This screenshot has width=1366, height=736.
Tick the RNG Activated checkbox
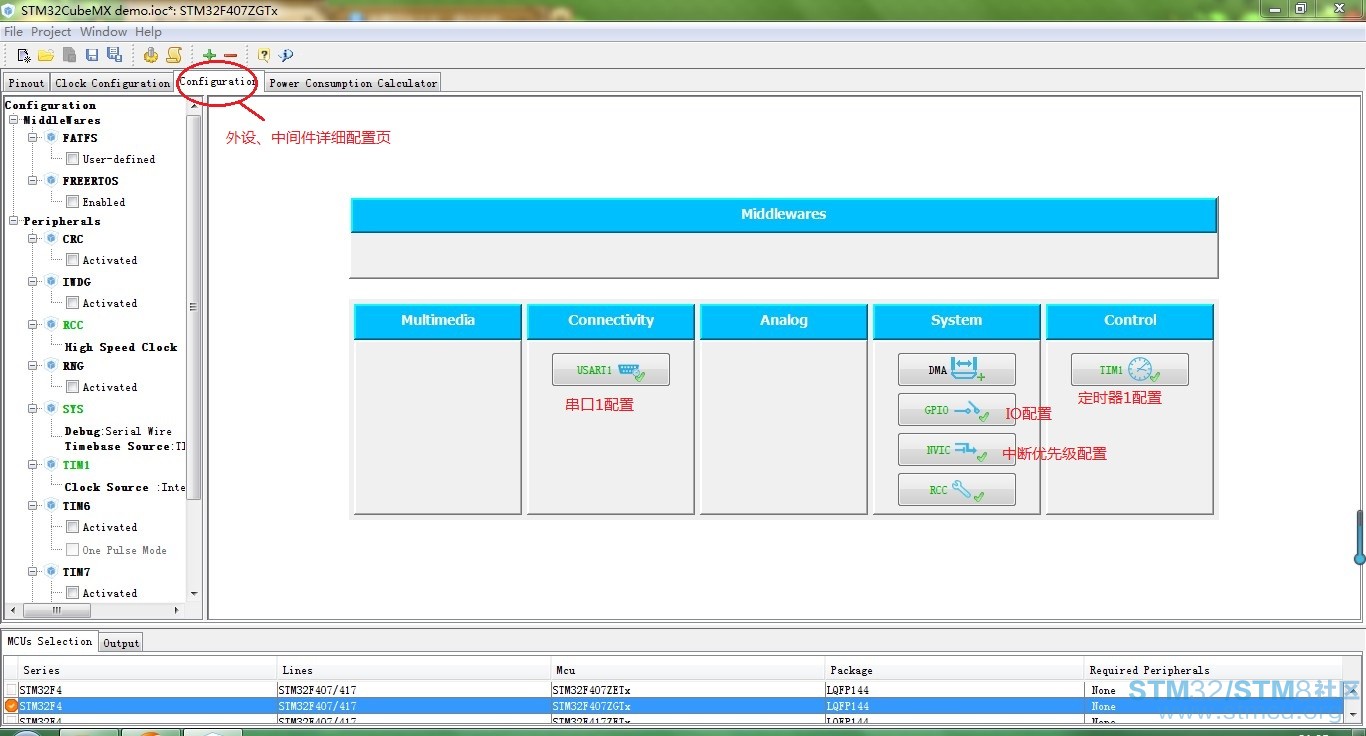[72, 387]
